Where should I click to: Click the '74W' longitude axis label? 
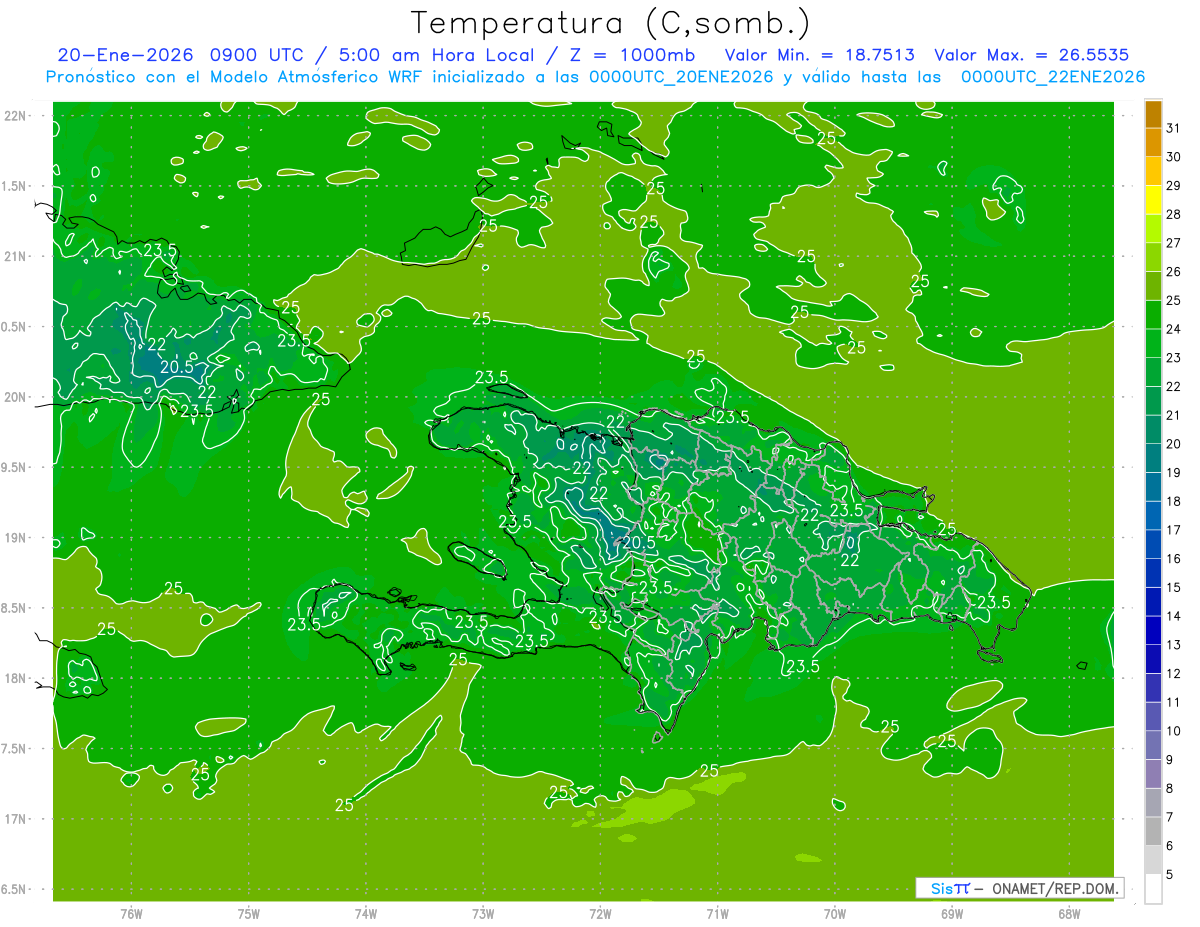(366, 914)
